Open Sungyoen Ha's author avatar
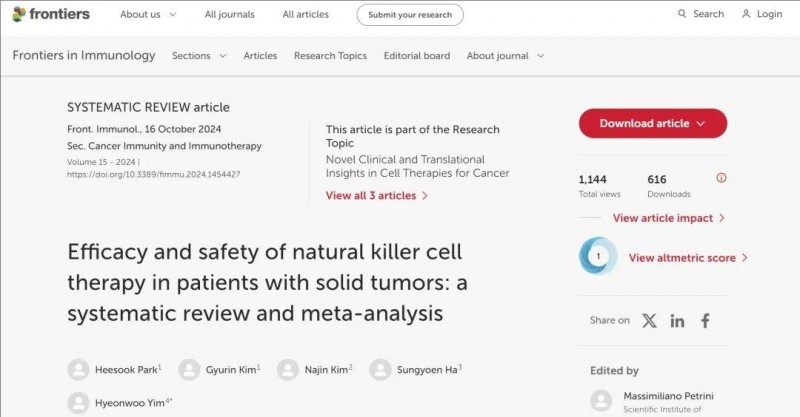This screenshot has width=800, height=417. pyautogui.click(x=380, y=370)
